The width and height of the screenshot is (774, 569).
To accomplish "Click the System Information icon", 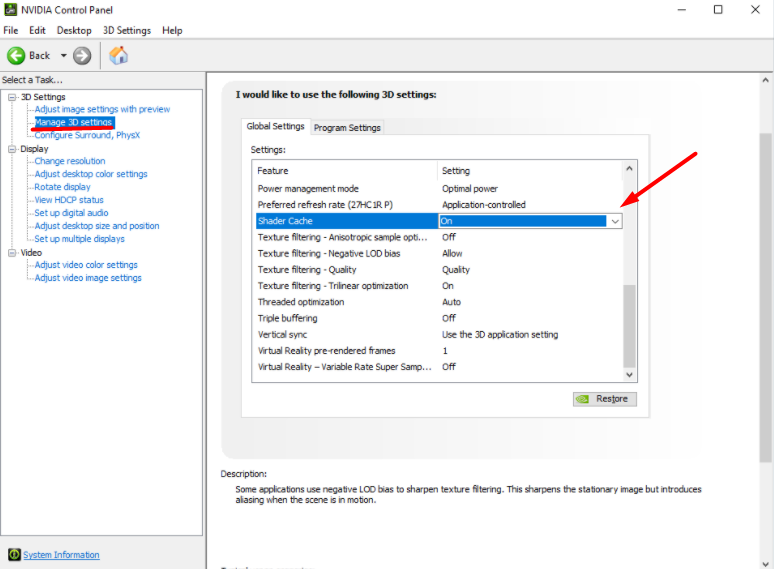I will [x=14, y=554].
